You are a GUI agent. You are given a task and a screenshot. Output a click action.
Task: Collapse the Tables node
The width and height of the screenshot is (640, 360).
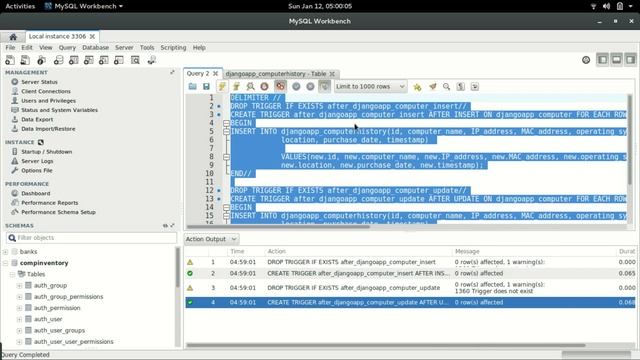(x=12, y=274)
